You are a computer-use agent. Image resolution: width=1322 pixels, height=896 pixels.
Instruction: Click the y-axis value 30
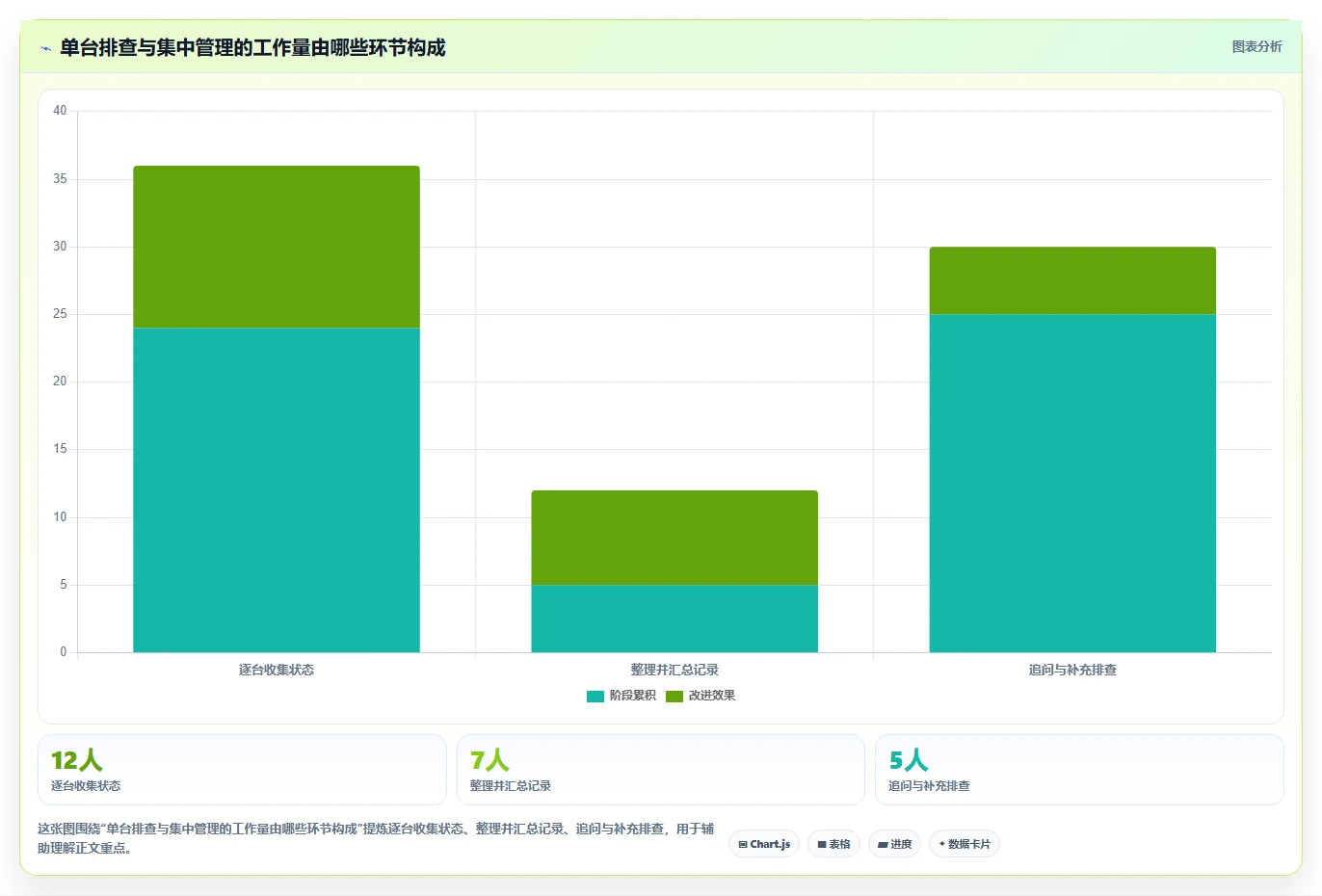coord(60,247)
